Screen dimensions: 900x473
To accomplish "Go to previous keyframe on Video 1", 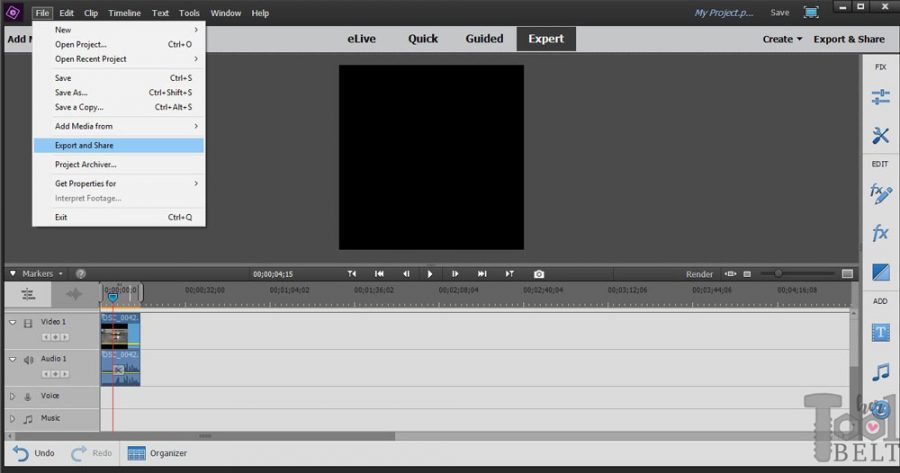I will pyautogui.click(x=45, y=337).
